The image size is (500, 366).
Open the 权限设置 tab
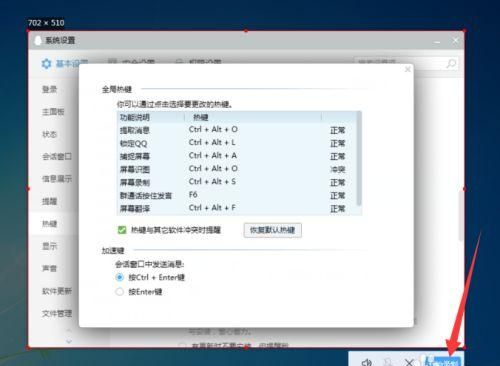pos(199,62)
